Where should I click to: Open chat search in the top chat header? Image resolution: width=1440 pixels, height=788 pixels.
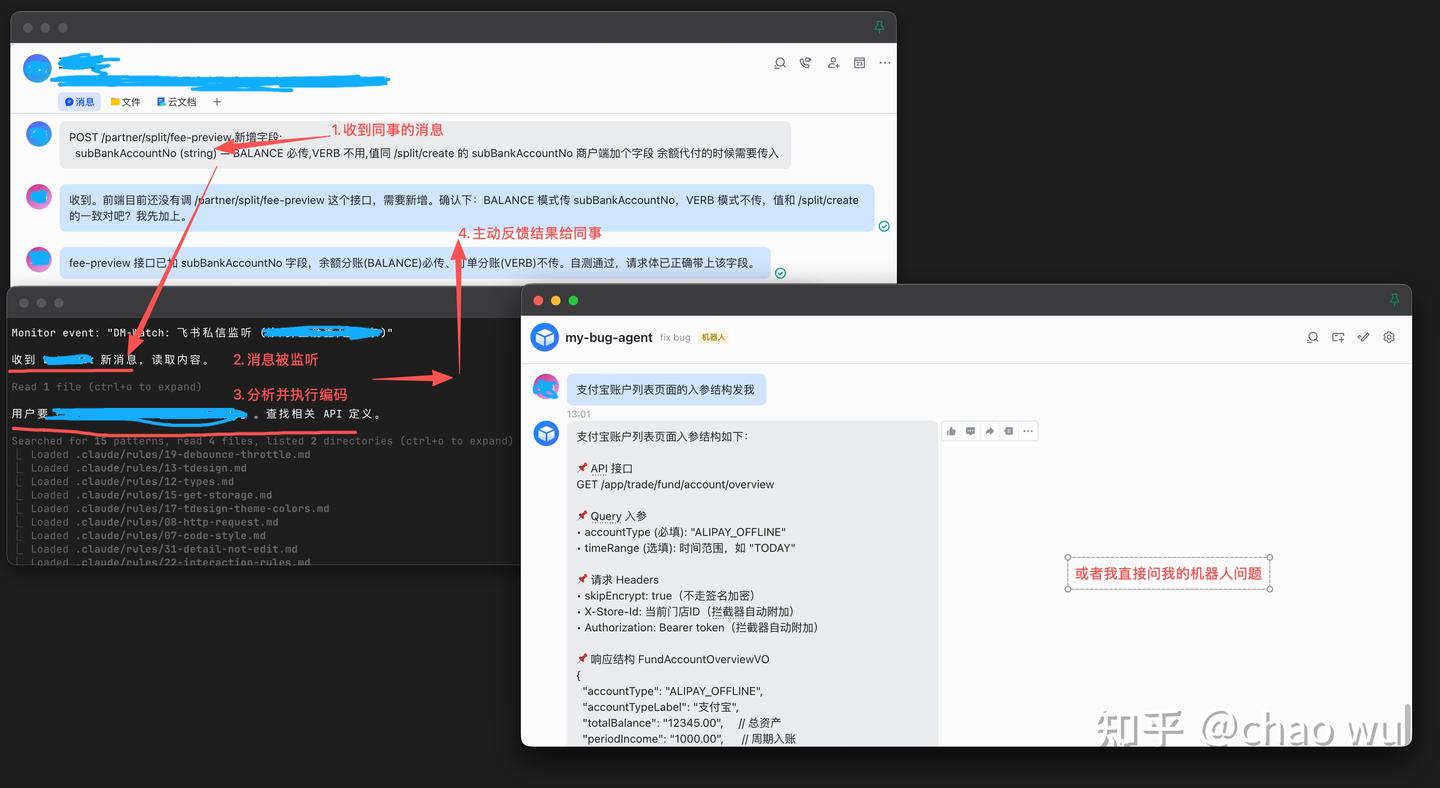pos(780,63)
